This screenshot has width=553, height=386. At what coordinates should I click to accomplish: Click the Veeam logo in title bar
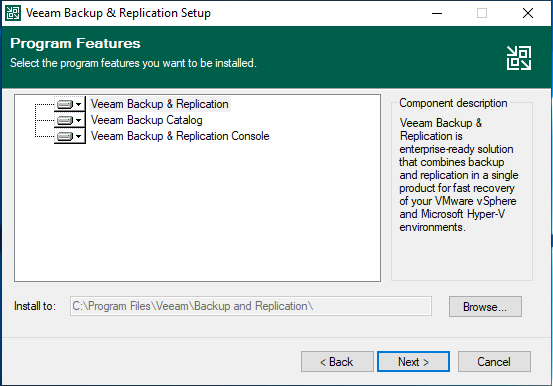[x=13, y=13]
